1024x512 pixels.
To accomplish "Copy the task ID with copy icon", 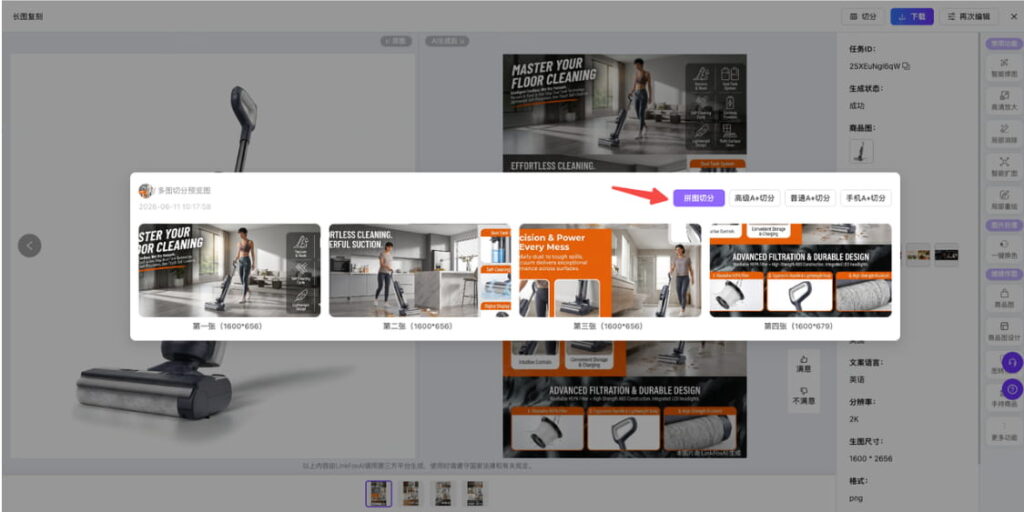I will (x=906, y=66).
